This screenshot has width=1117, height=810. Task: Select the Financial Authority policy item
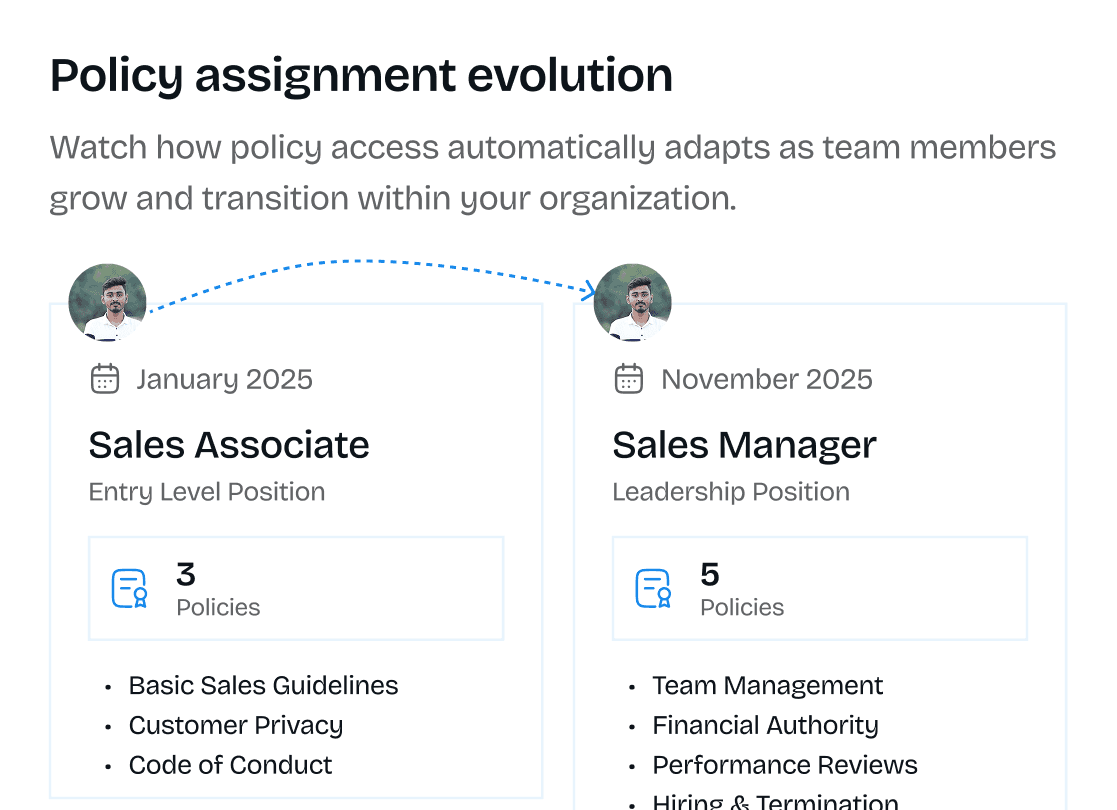coord(765,725)
